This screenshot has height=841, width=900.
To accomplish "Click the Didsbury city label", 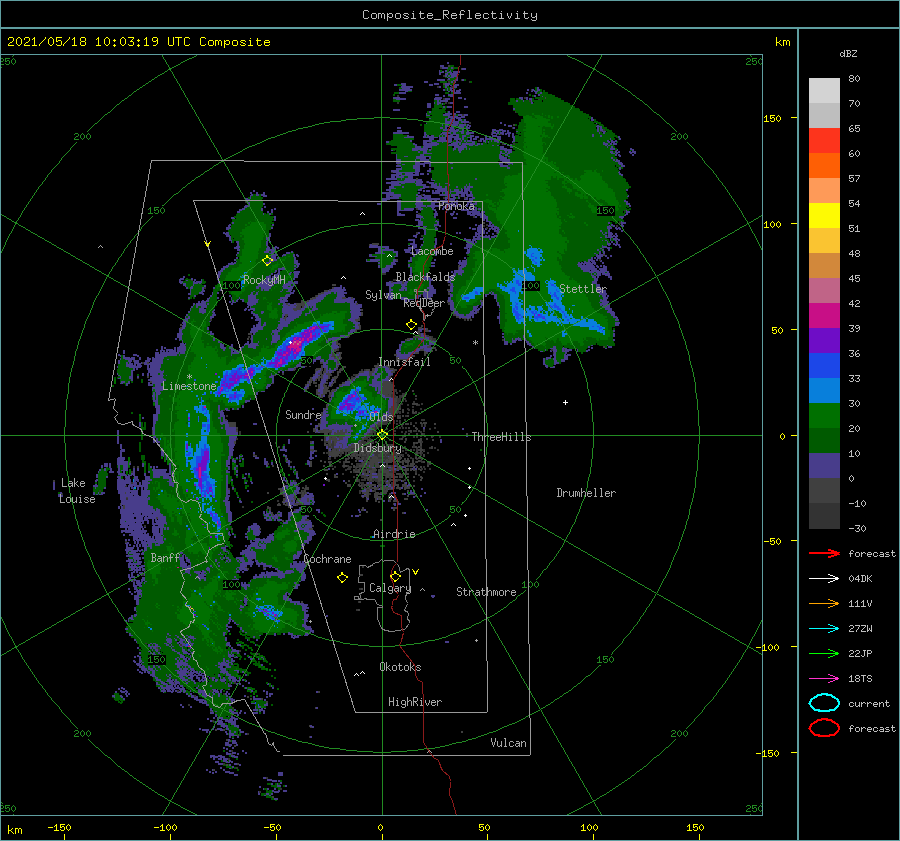I will tap(378, 448).
